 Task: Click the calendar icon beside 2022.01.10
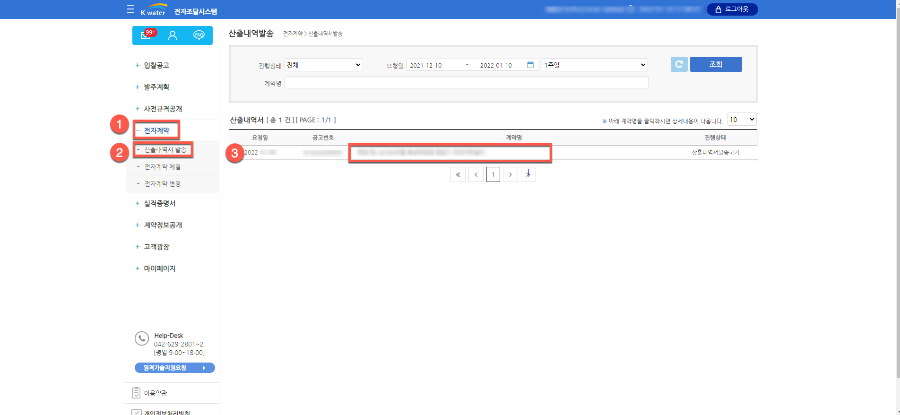point(530,65)
